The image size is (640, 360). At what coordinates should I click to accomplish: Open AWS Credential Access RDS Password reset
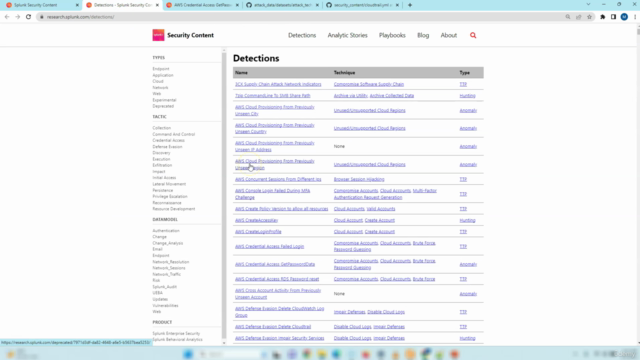[277, 279]
